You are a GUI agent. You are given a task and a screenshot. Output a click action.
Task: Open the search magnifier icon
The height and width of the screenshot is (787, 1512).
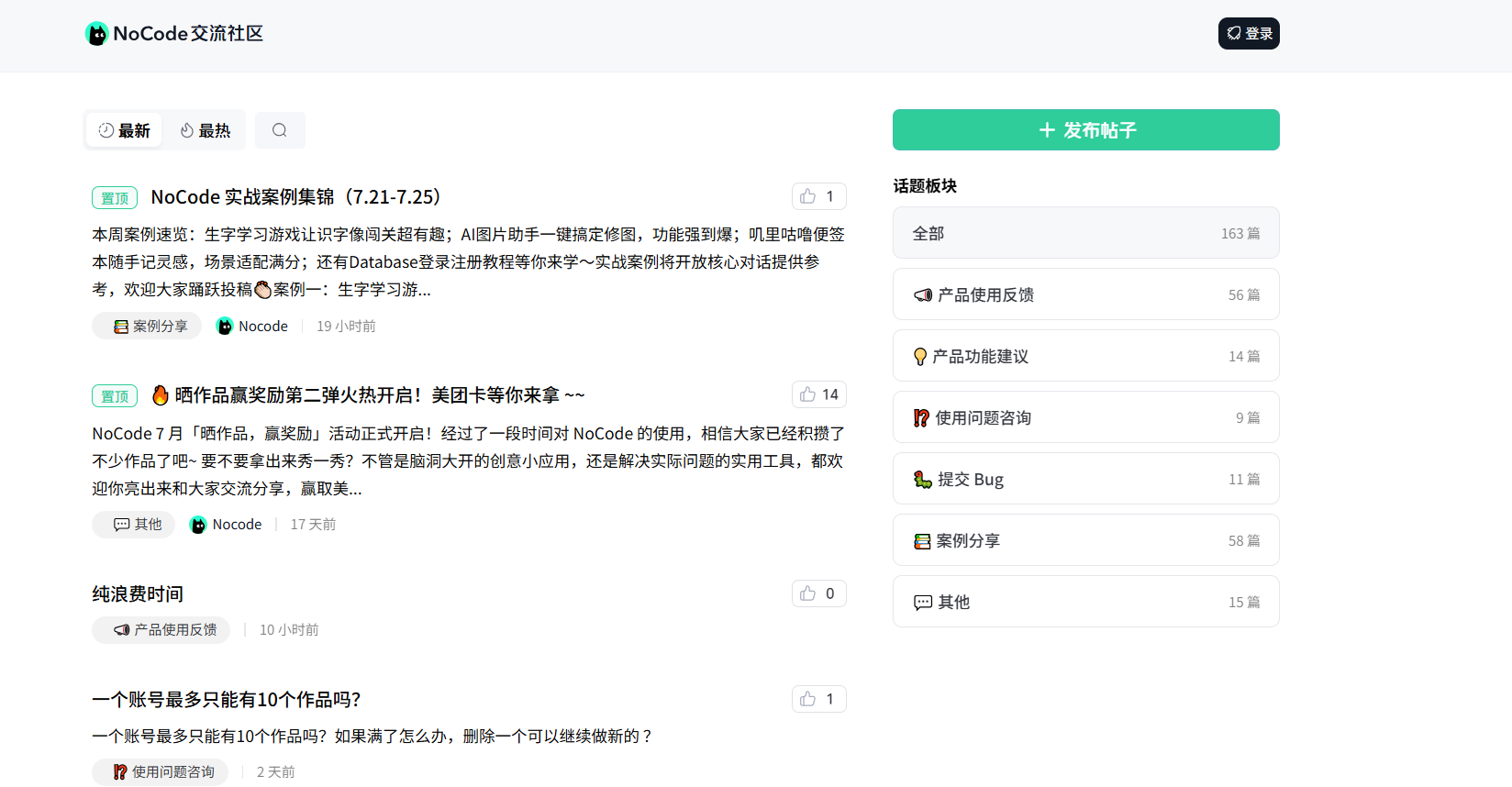[280, 130]
